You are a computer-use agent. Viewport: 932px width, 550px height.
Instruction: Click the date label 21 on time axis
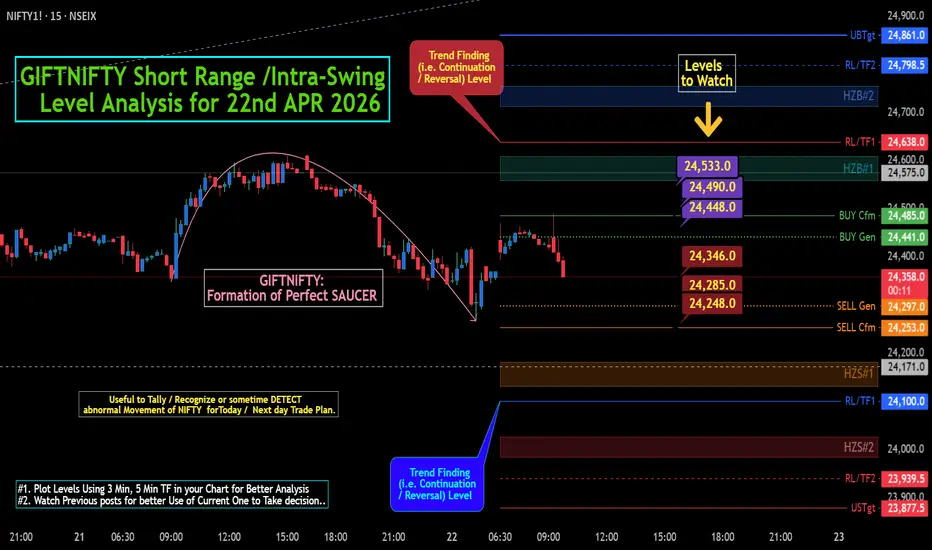coord(79,537)
